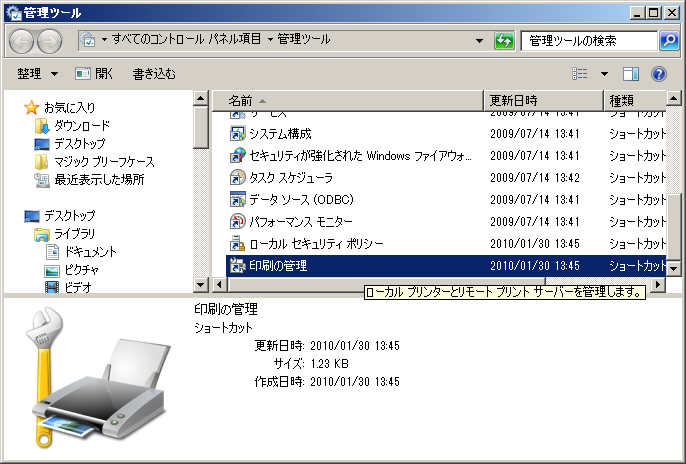686x464 pixels.
Task: Select the データ ソース (ODBC) file name
Action: [301, 200]
